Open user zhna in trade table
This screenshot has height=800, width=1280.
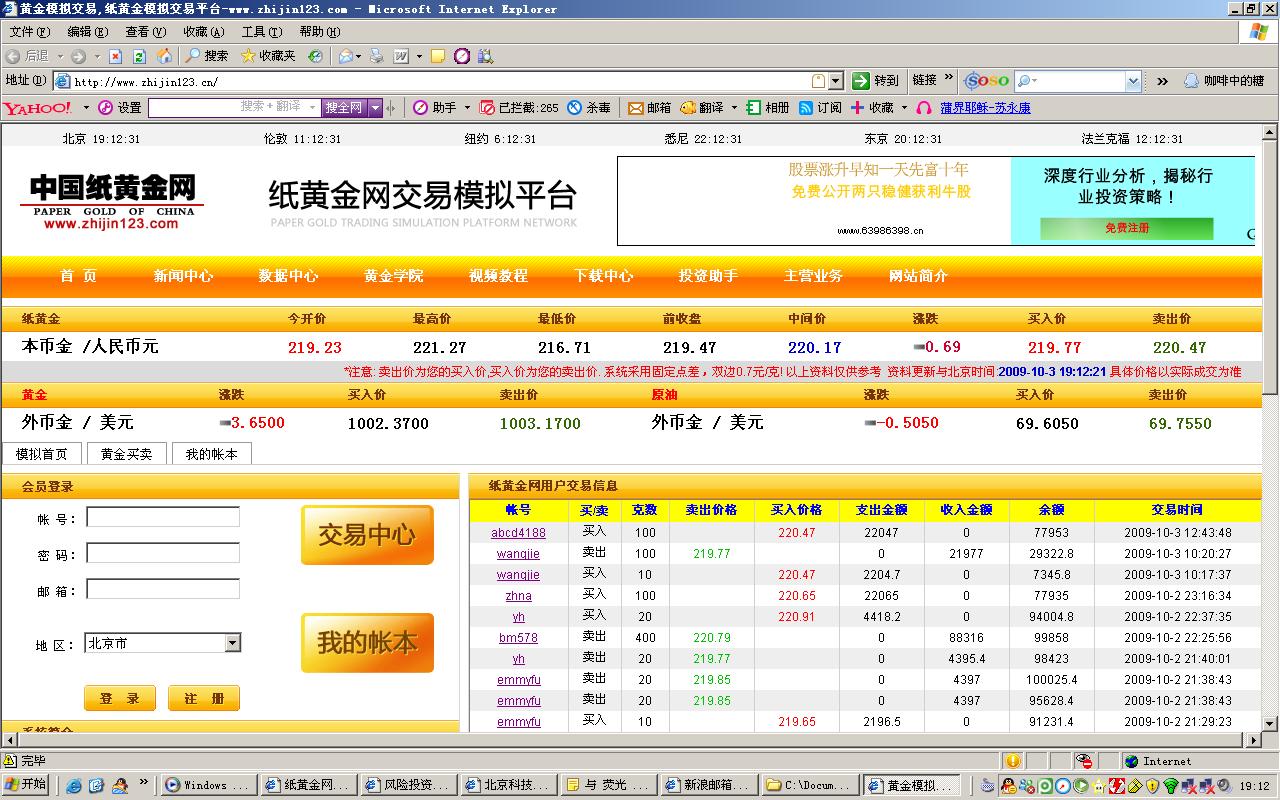pyautogui.click(x=518, y=596)
